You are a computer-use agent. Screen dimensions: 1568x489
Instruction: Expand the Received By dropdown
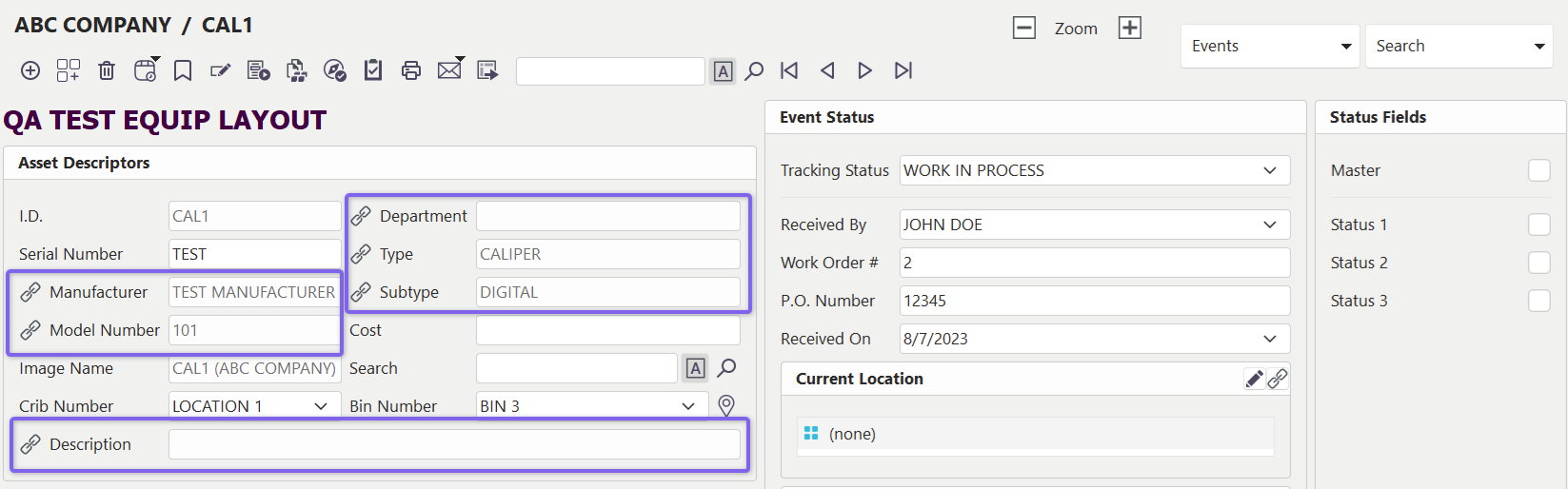click(1270, 225)
